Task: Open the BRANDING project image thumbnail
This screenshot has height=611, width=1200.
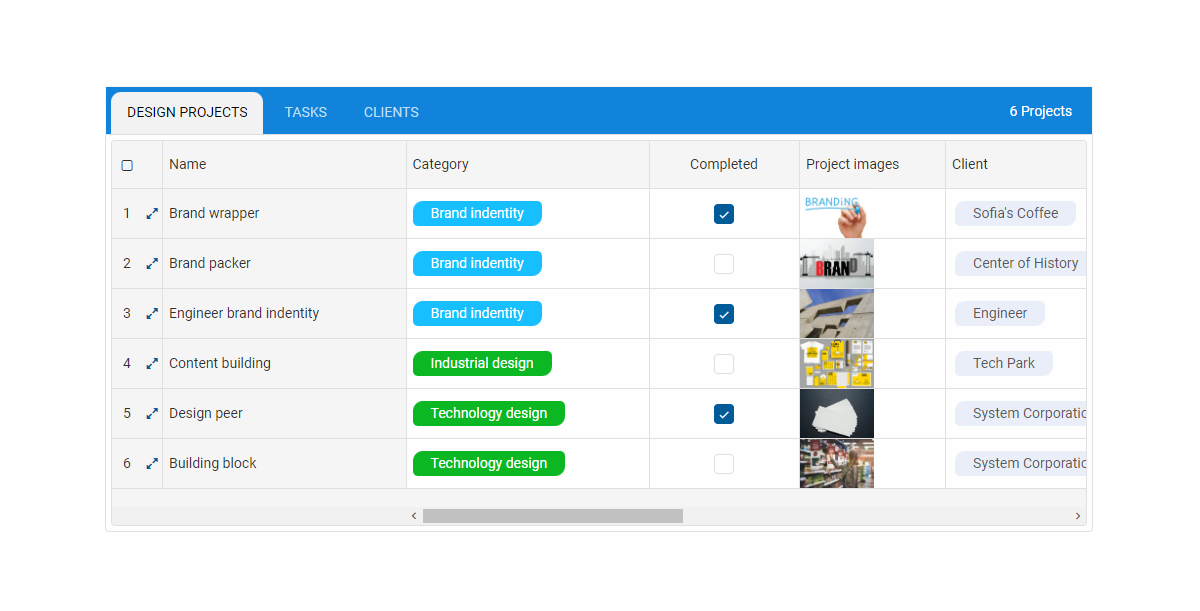Action: [836, 213]
